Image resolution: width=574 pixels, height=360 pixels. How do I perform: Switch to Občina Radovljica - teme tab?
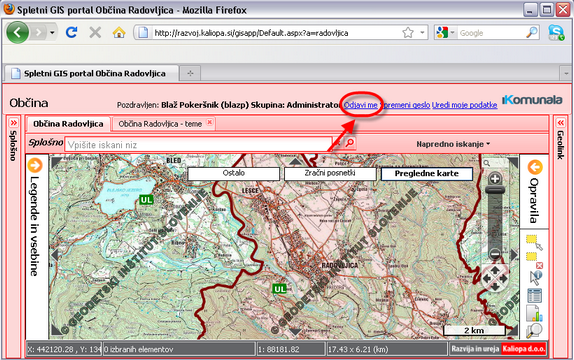coord(160,124)
